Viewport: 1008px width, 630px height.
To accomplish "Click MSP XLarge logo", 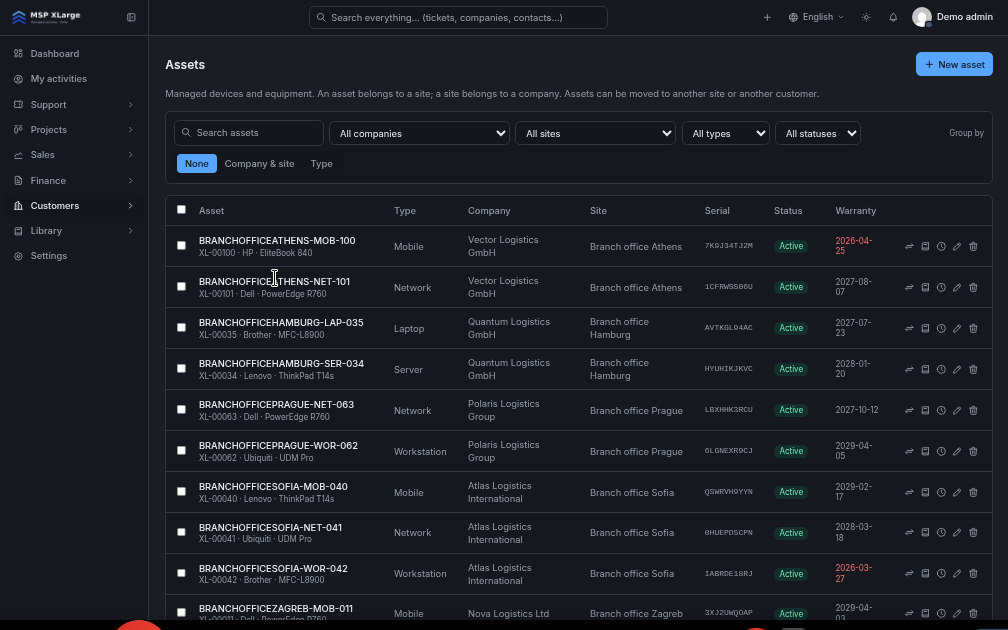I will 47,17.
